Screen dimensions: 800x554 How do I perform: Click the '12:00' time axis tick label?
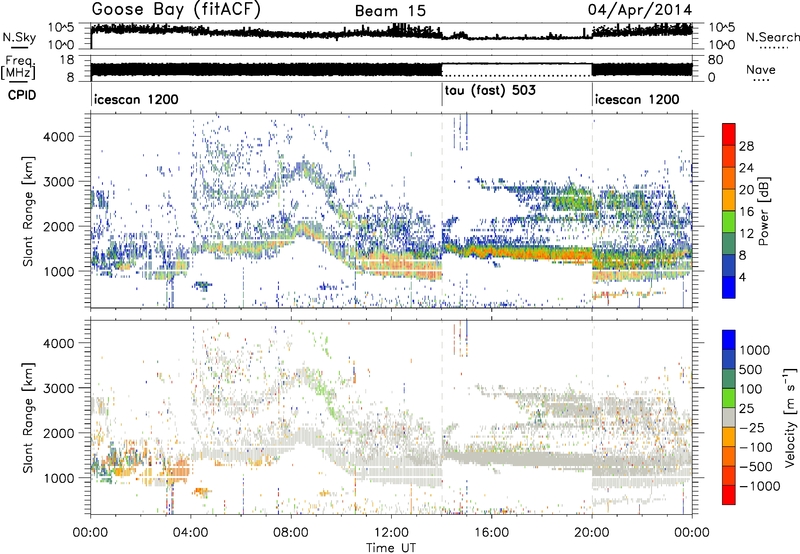391,533
